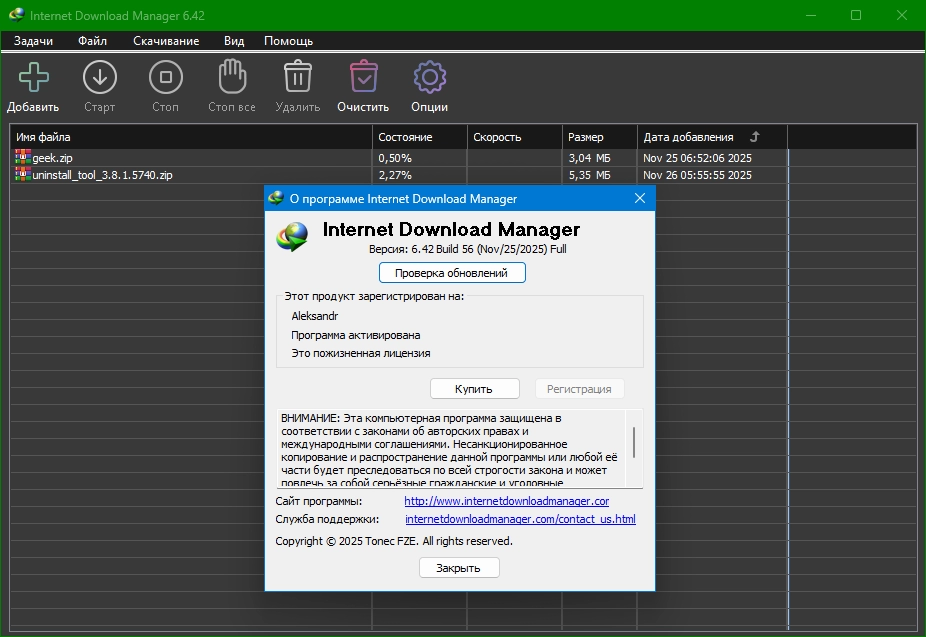Sort list by the Размер column header
The image size is (926, 637).
(586, 137)
